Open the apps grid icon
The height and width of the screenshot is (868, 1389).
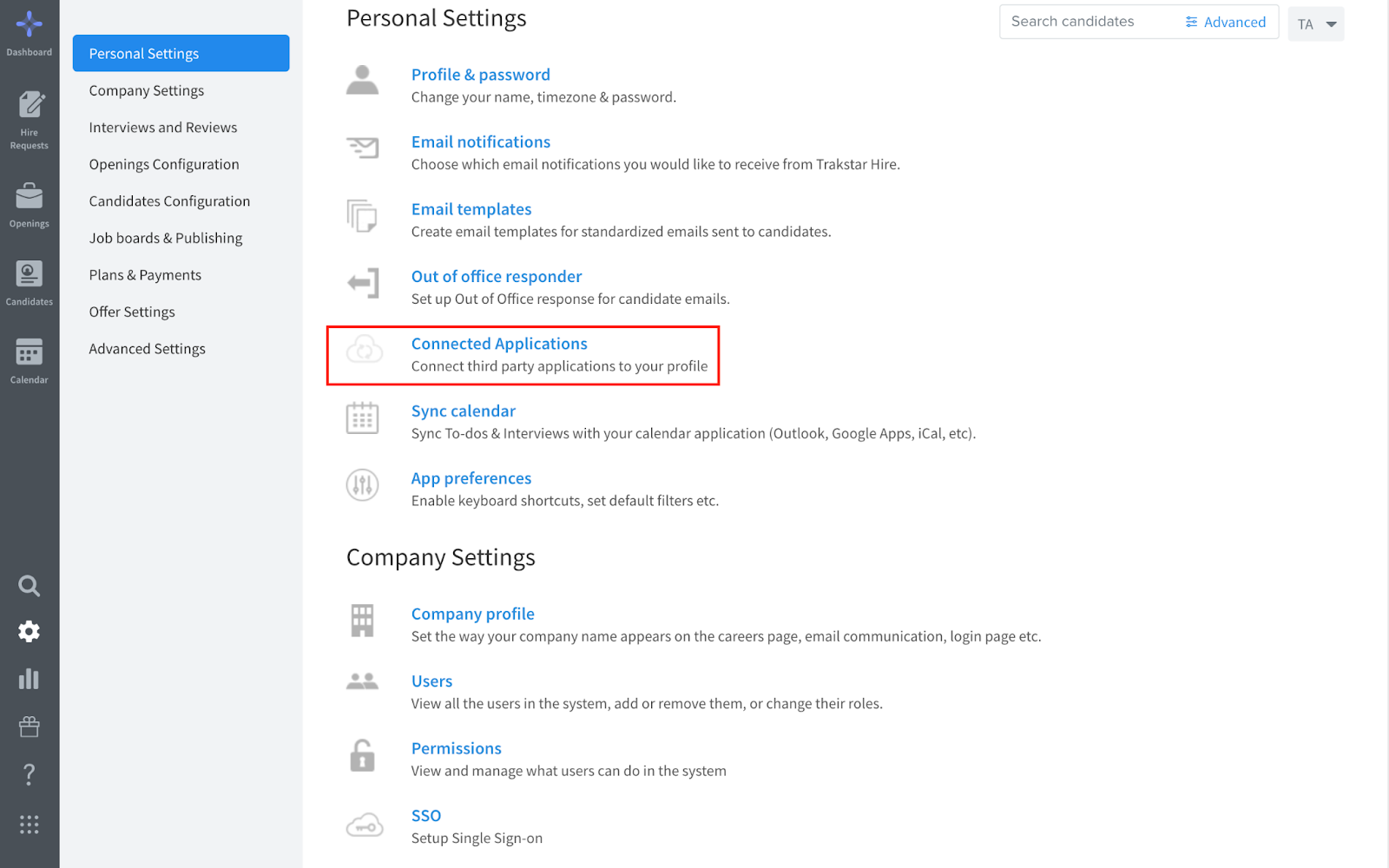[x=30, y=825]
